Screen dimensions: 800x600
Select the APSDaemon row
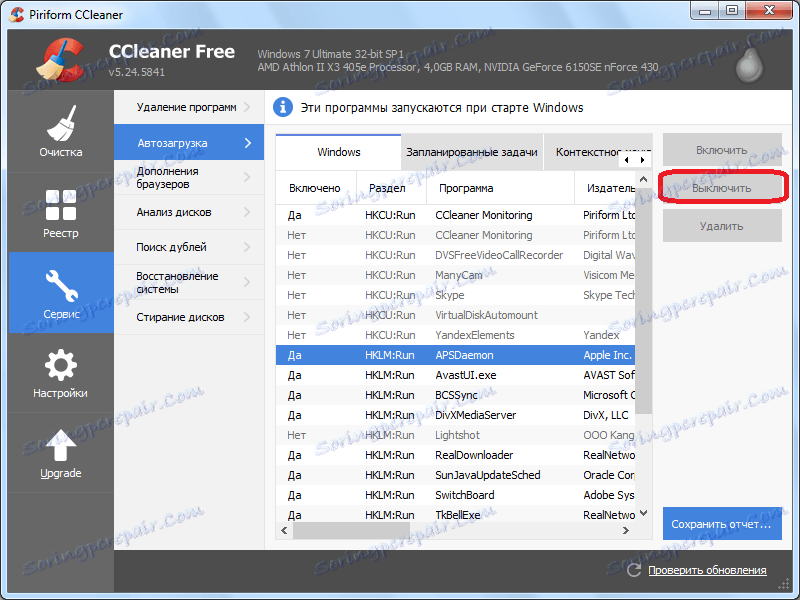point(456,355)
